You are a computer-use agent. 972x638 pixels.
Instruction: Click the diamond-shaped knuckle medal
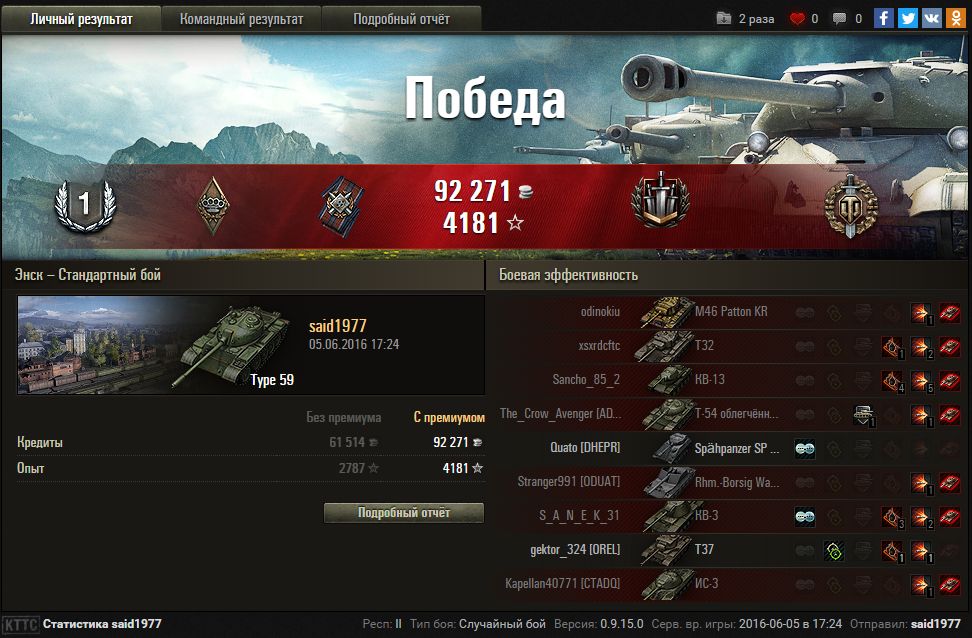click(213, 205)
